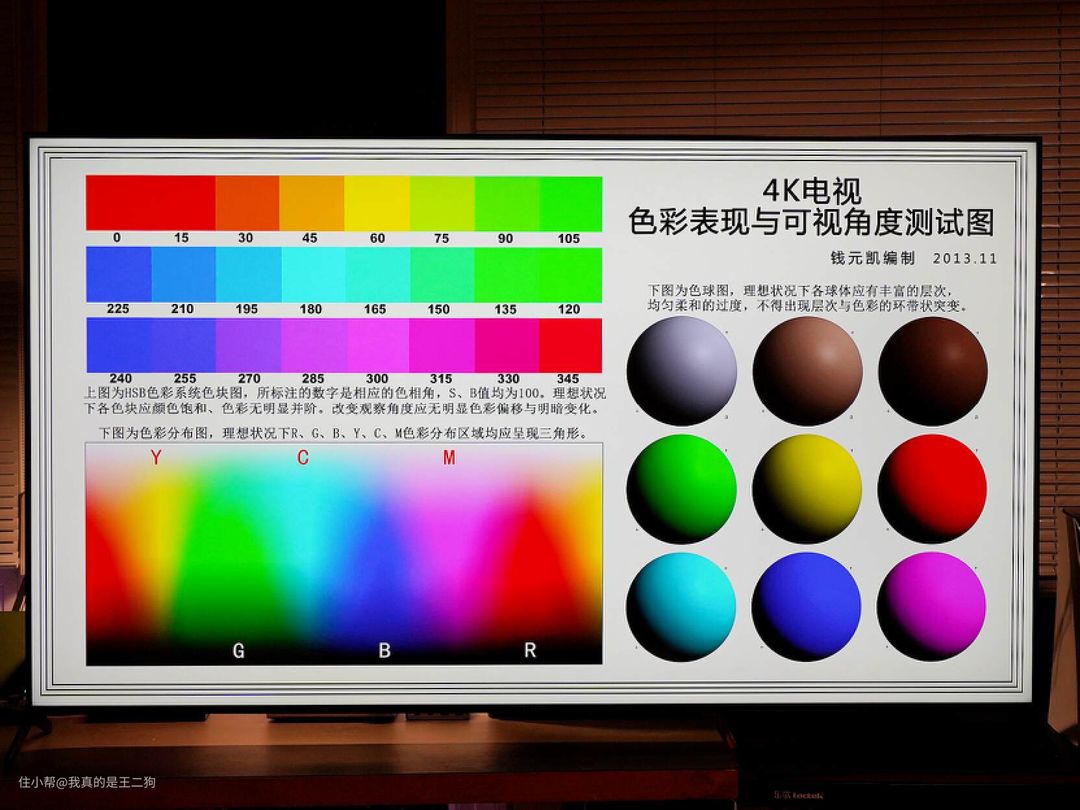This screenshot has width=1080, height=810.
Task: Choose the purple swatch labeled 270
Action: pos(248,345)
